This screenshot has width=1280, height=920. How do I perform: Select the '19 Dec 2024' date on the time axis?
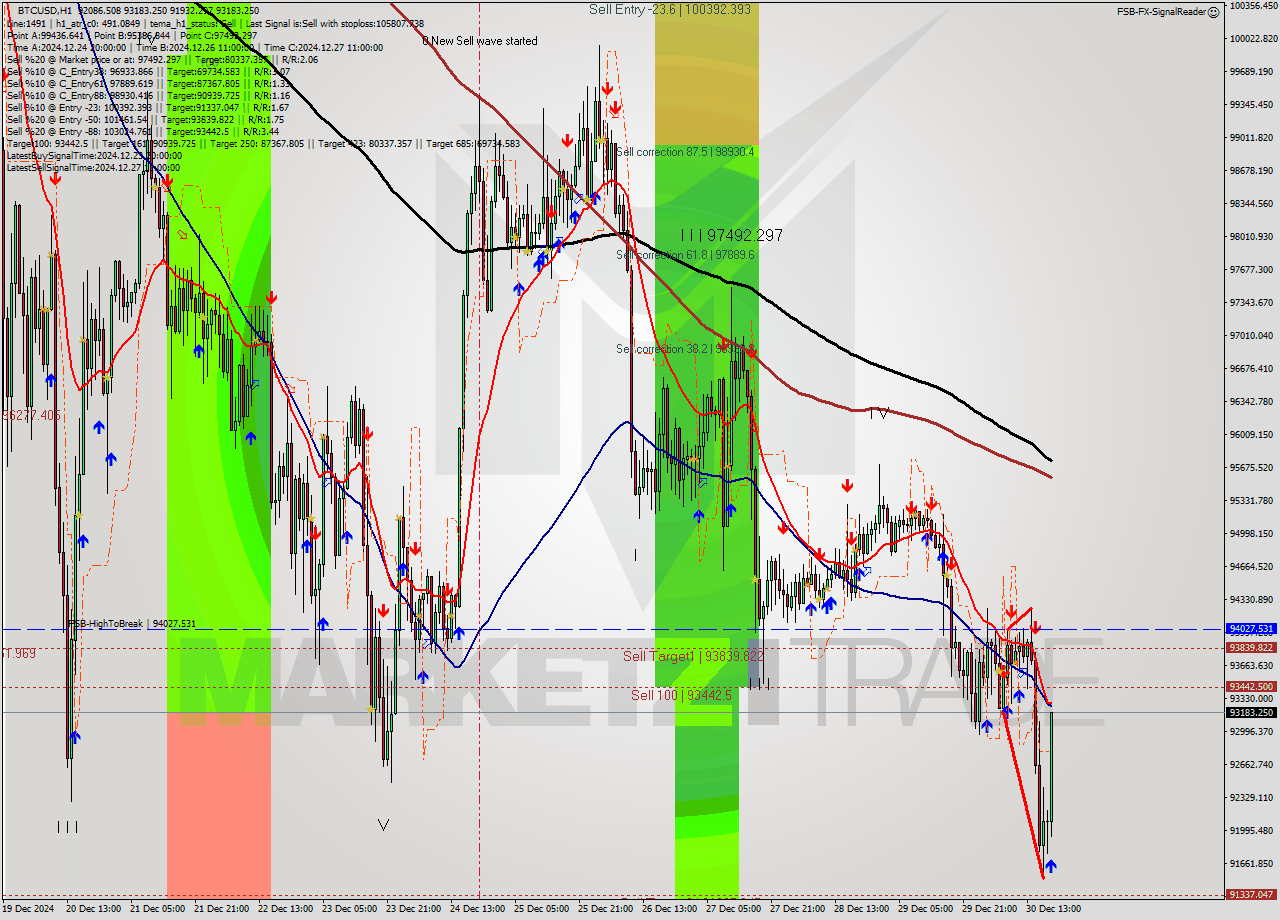point(29,909)
